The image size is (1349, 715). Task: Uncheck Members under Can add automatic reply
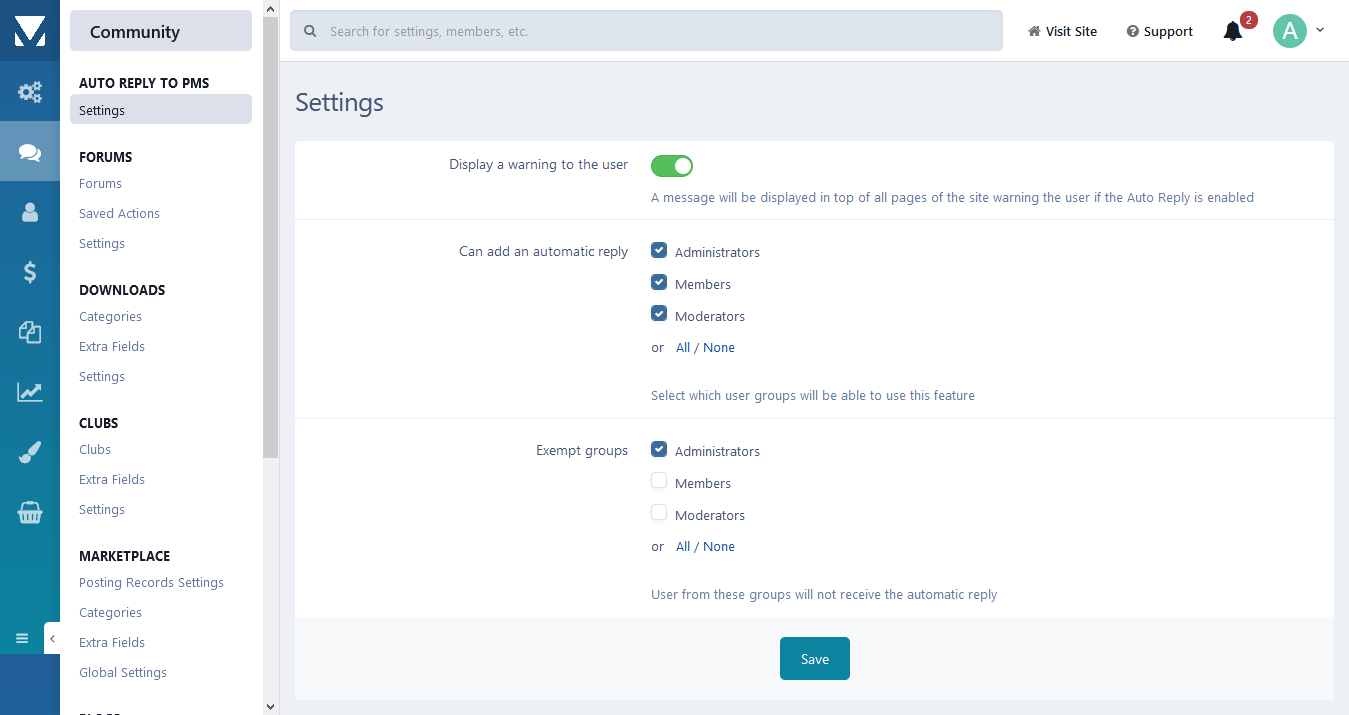659,283
